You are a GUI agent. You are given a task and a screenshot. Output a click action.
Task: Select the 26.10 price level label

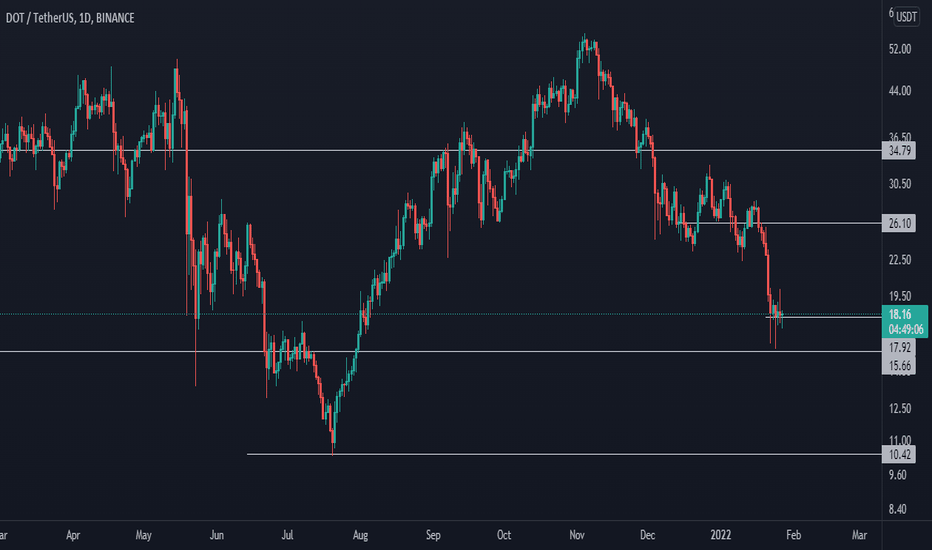pos(899,224)
